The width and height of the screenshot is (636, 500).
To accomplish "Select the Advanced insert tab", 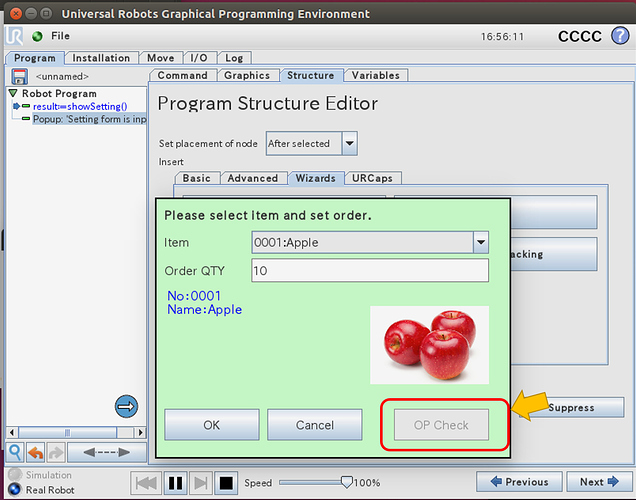I will tap(253, 178).
